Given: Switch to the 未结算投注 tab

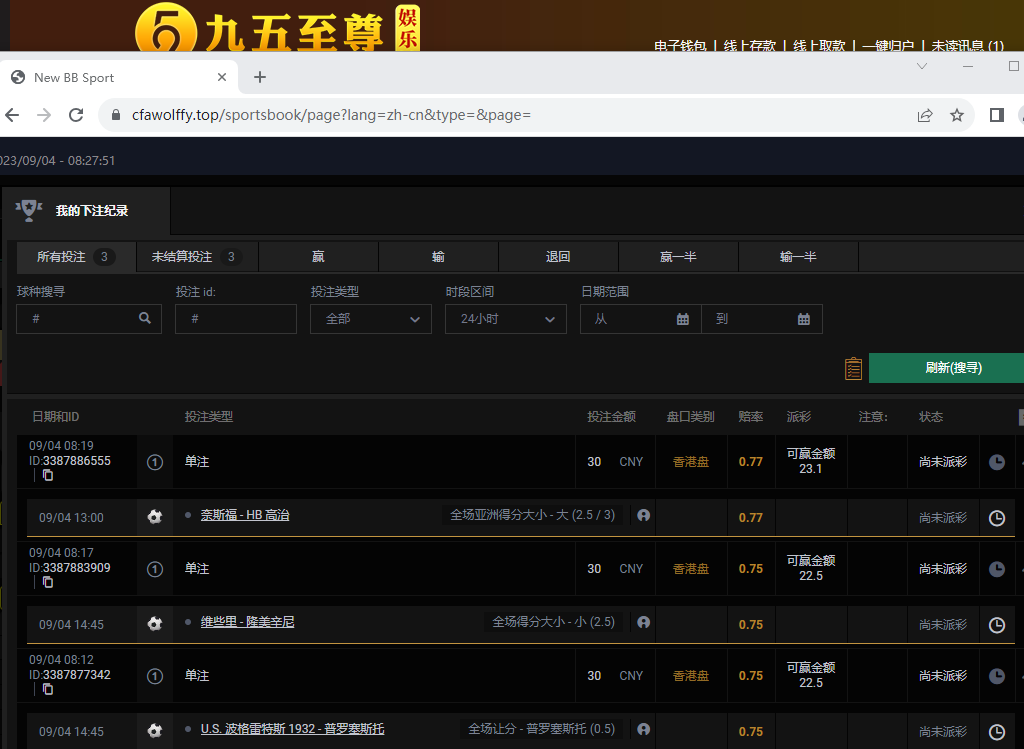Looking at the screenshot, I should coord(197,257).
